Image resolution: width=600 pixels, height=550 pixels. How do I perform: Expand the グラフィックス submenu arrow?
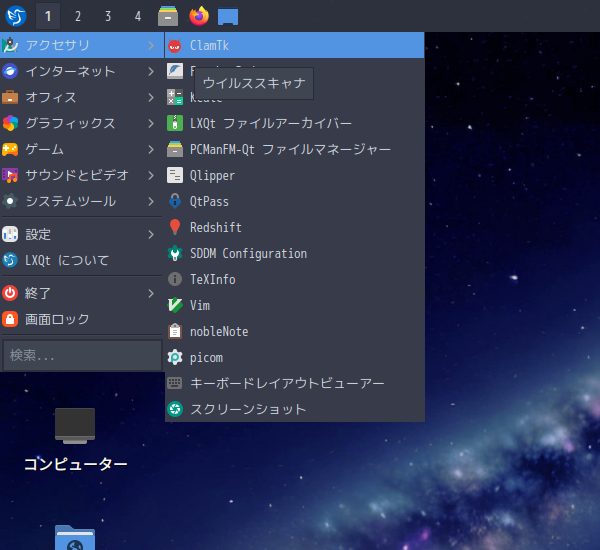click(x=151, y=124)
